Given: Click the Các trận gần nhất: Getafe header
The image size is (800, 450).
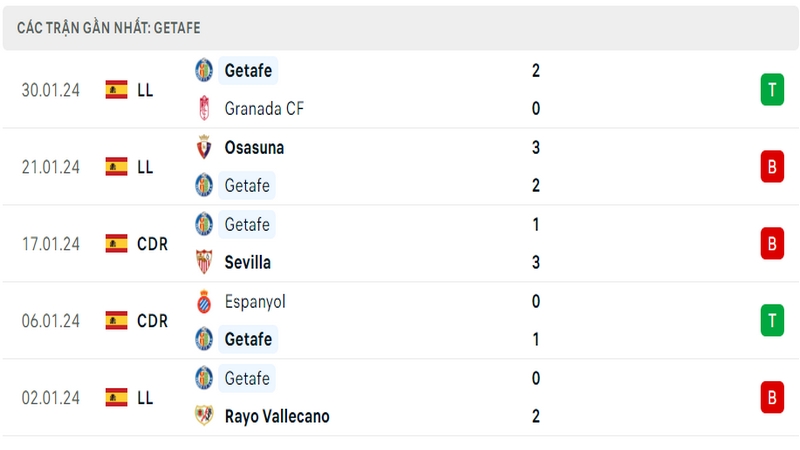Looking at the screenshot, I should click(109, 28).
